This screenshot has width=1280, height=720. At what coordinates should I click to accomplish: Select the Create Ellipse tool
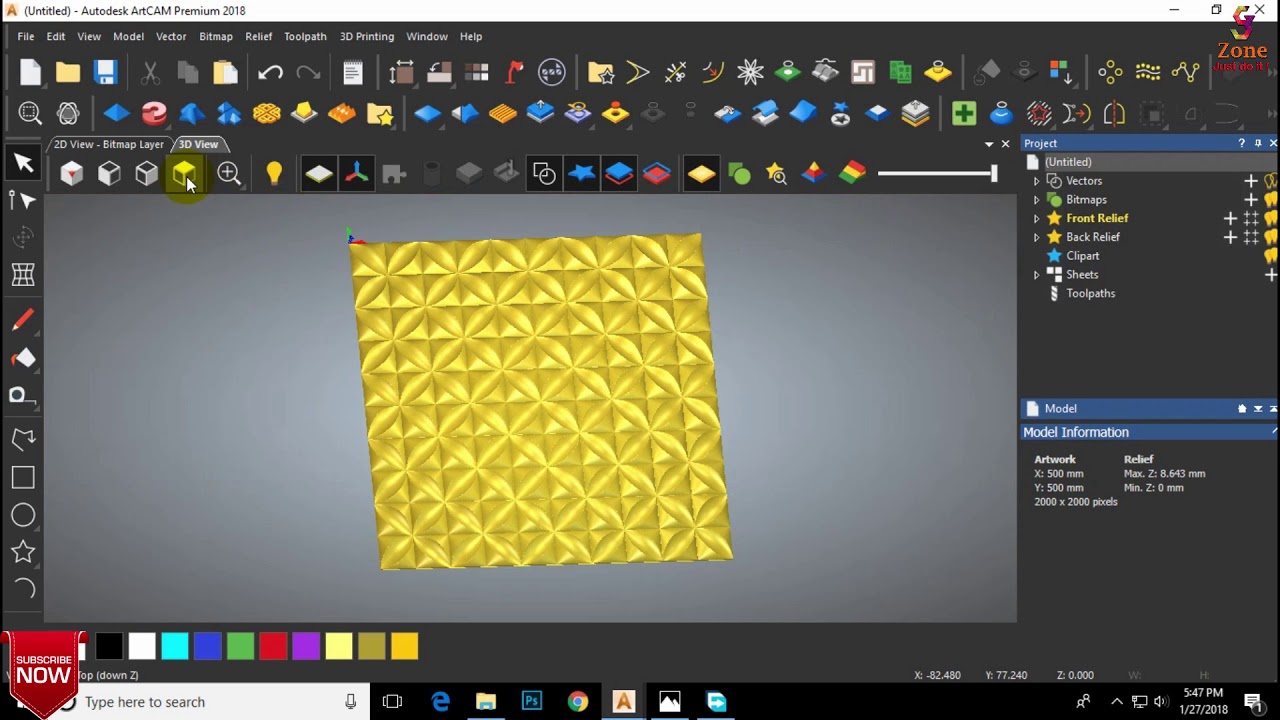[23, 515]
